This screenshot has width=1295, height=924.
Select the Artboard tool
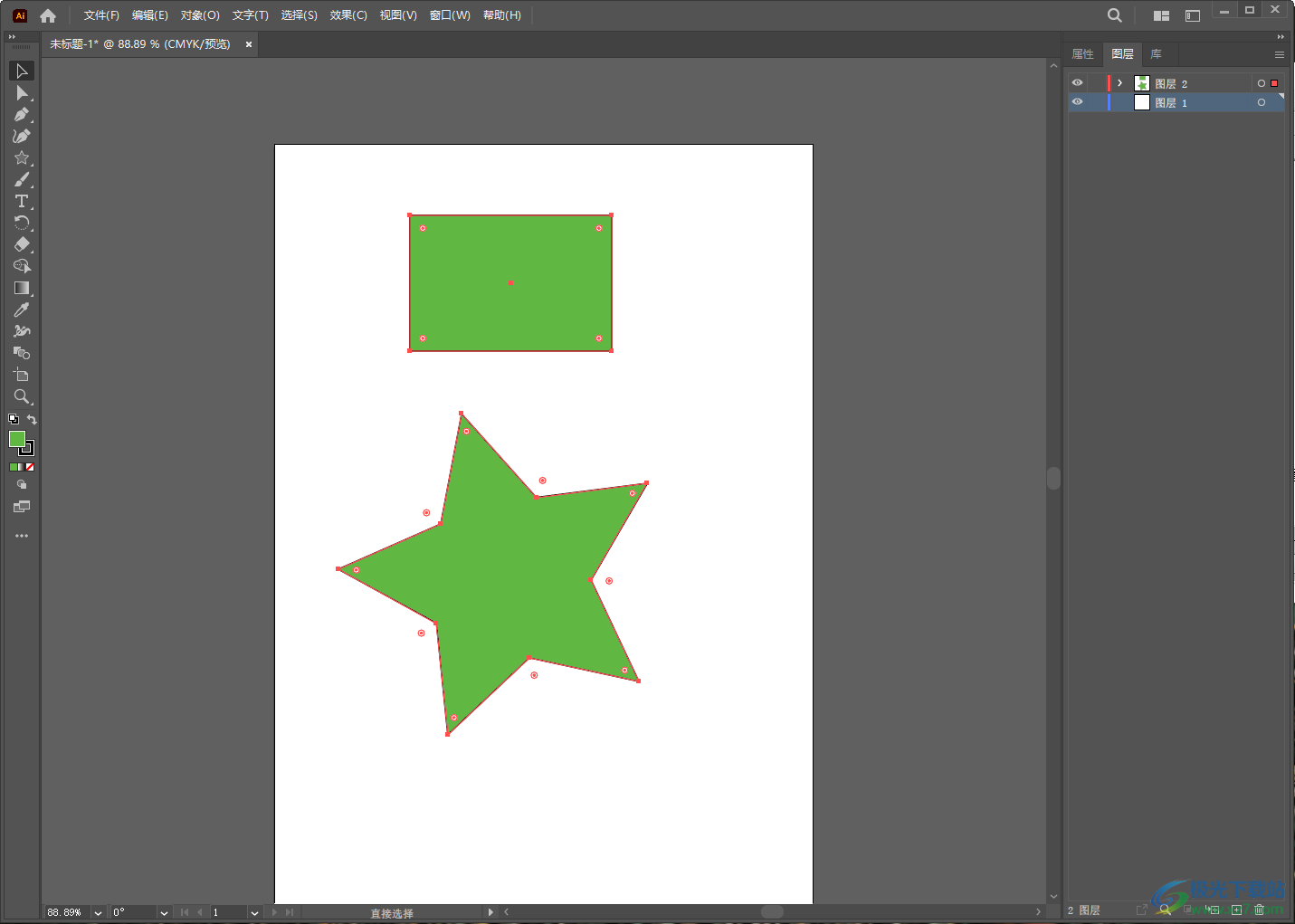click(22, 375)
